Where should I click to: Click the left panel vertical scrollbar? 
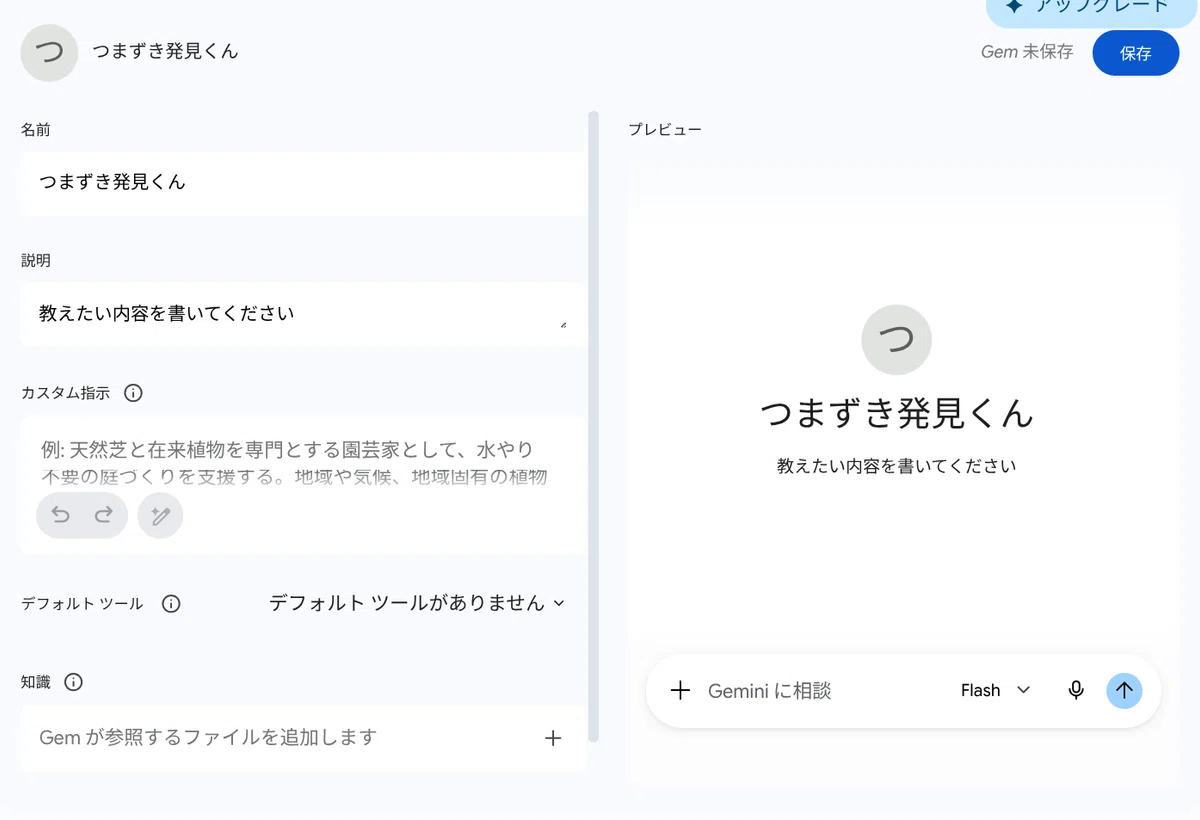click(x=594, y=426)
